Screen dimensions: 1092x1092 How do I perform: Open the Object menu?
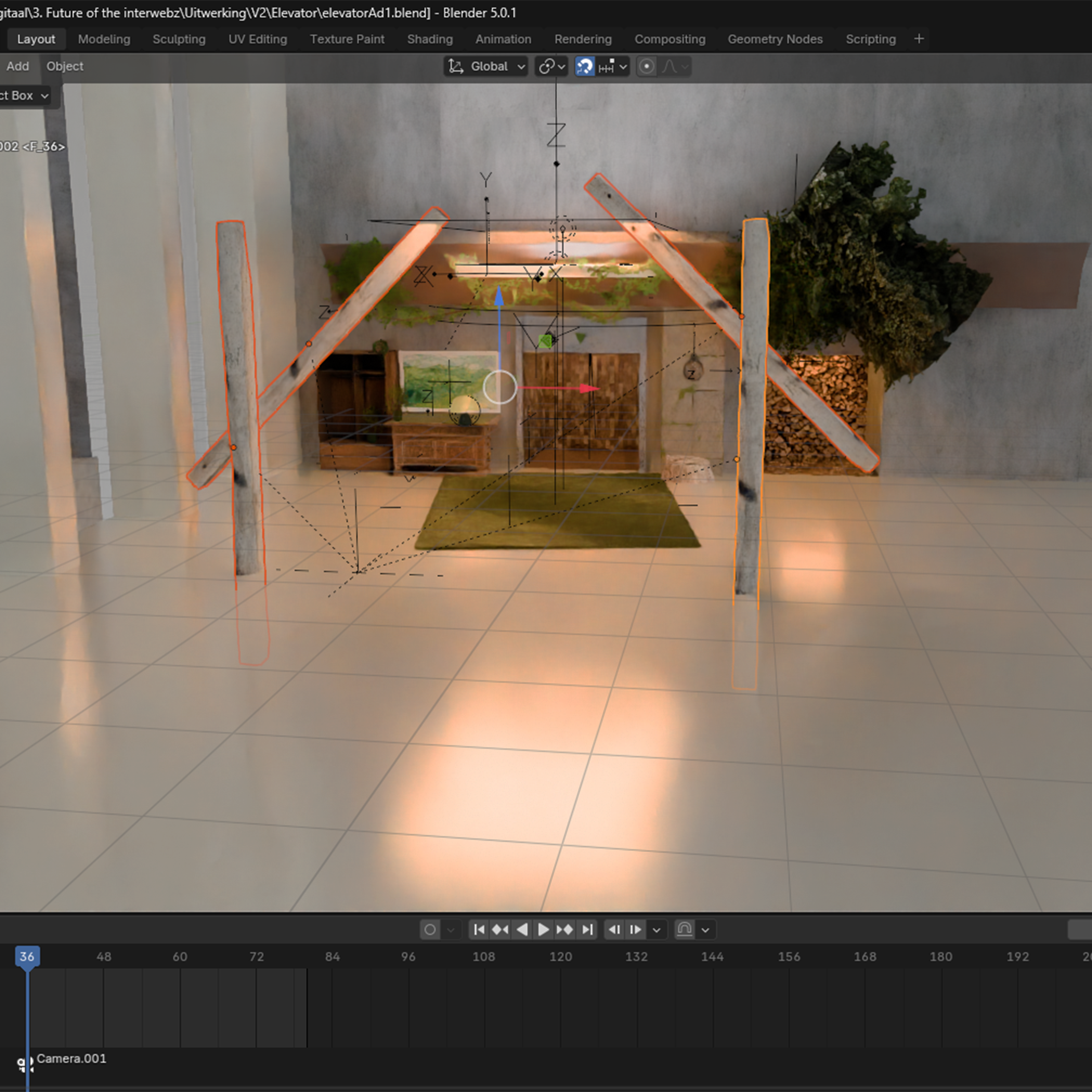64,66
